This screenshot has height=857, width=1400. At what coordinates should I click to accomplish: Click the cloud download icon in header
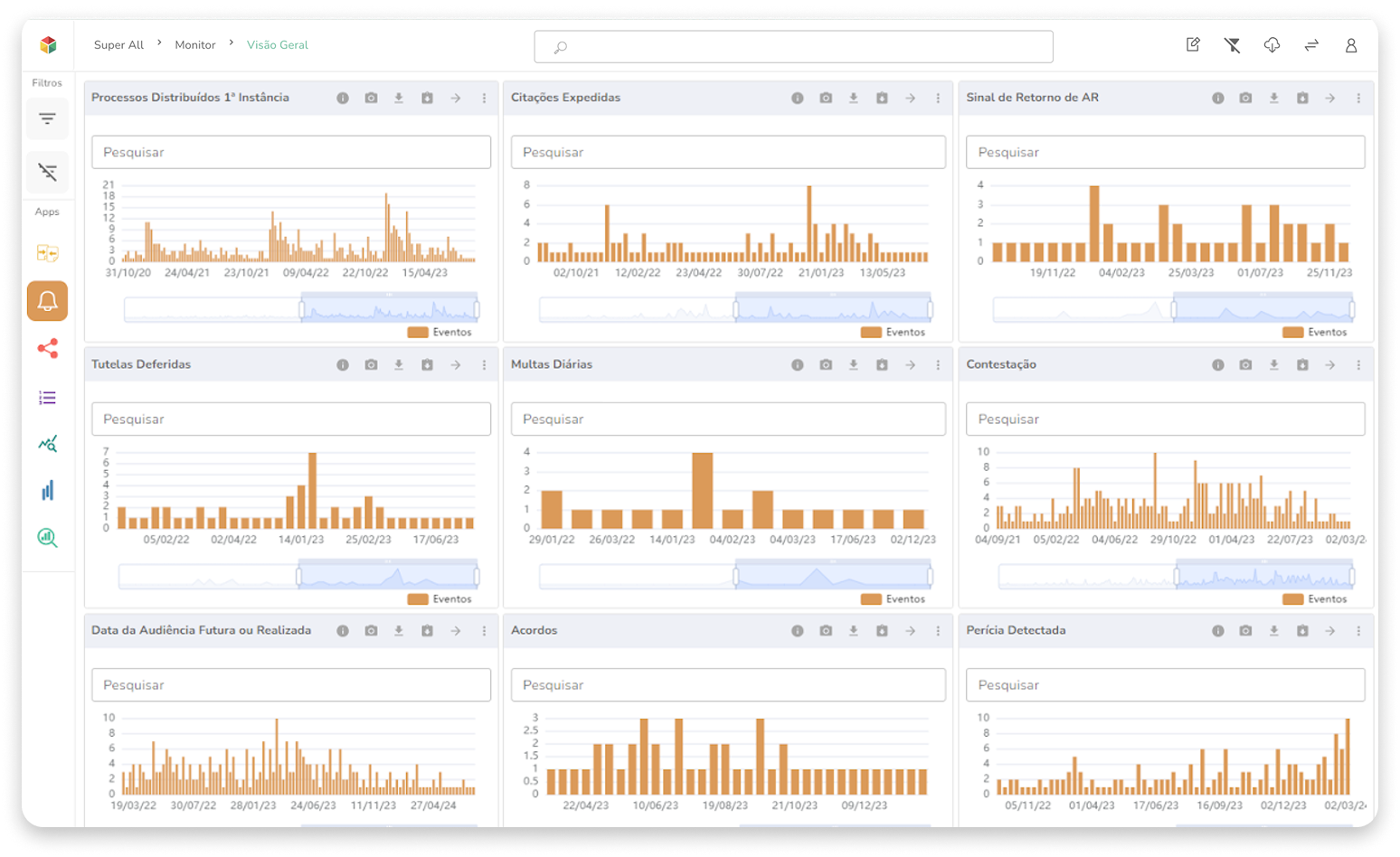[1272, 44]
